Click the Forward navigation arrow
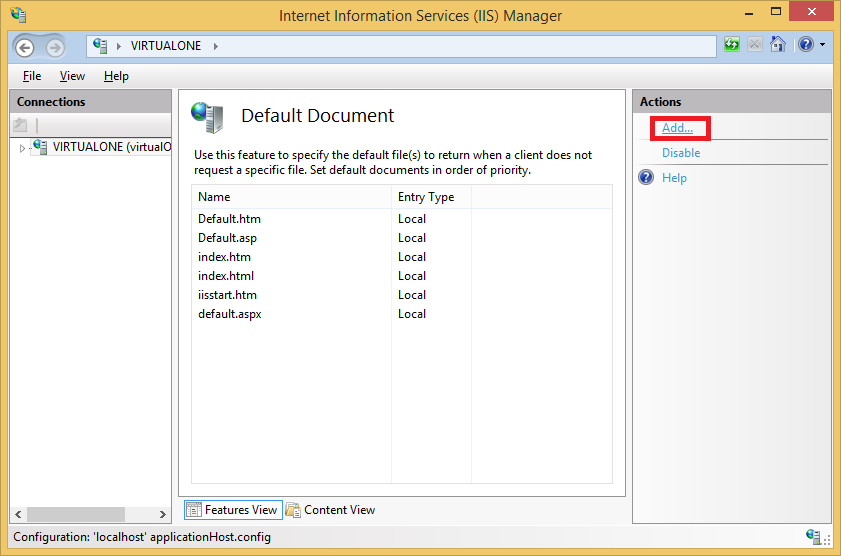The height and width of the screenshot is (556, 841). tap(55, 48)
